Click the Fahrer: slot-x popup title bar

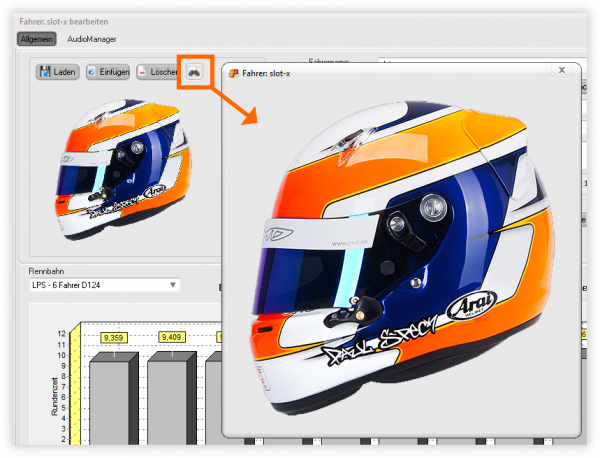pos(400,72)
